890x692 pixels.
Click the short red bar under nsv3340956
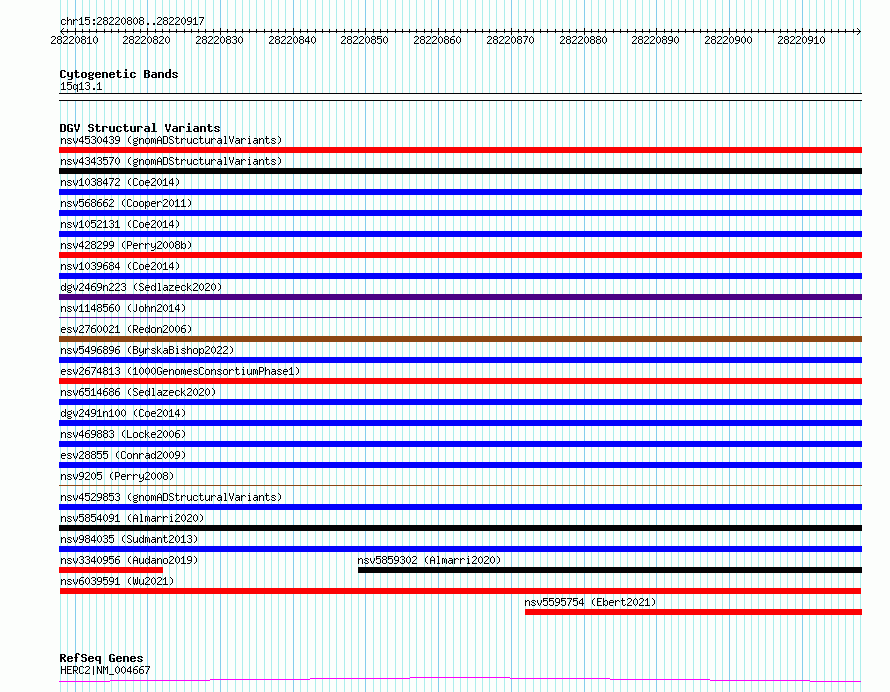(111, 570)
